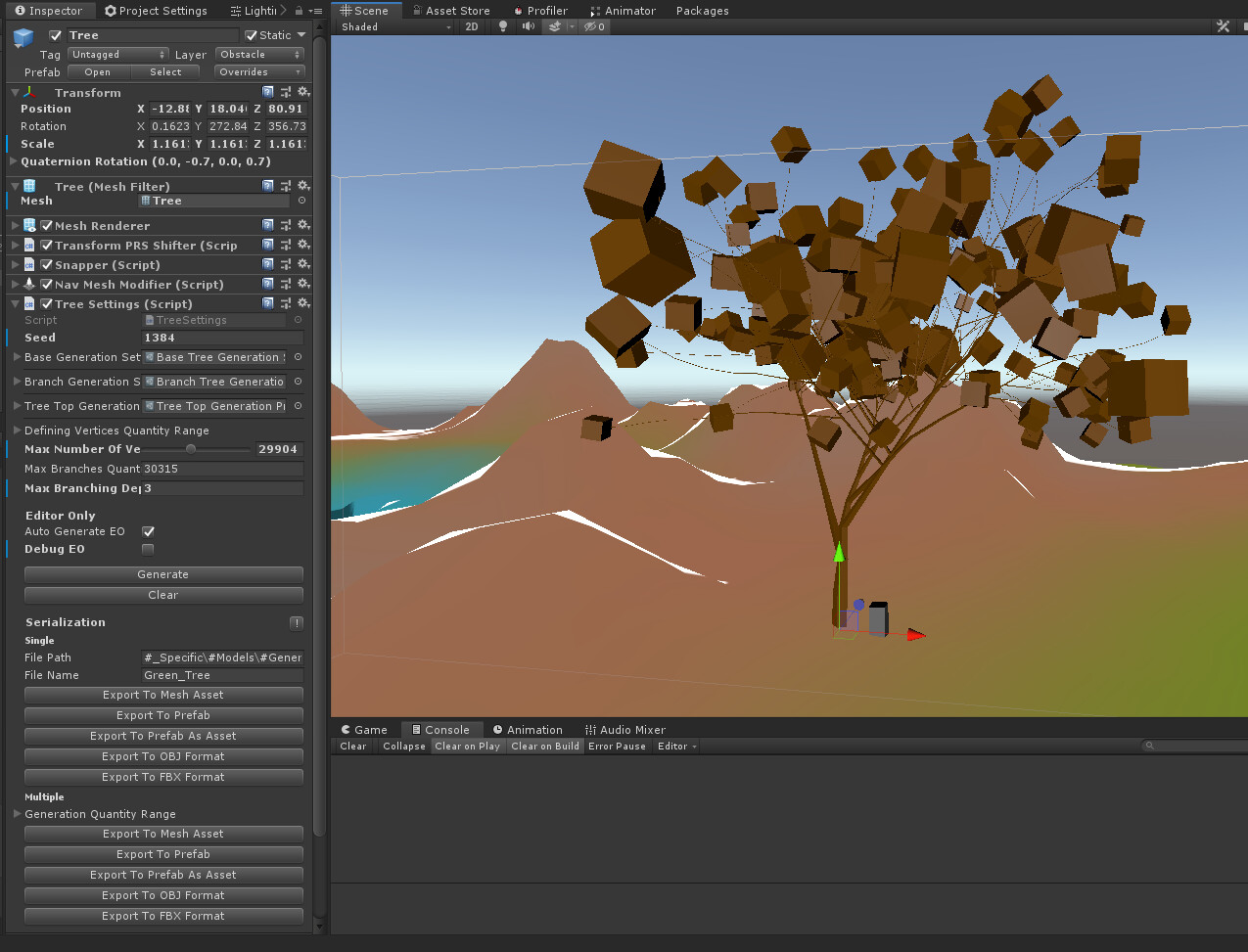This screenshot has width=1248, height=952.
Task: Toggle the scene lighting bulb icon
Action: [502, 26]
